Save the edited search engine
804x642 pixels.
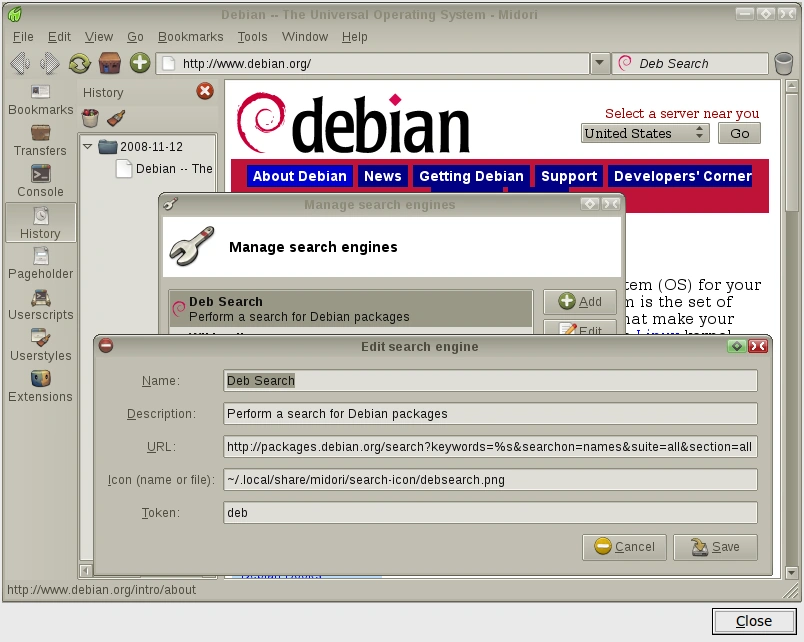tap(715, 547)
